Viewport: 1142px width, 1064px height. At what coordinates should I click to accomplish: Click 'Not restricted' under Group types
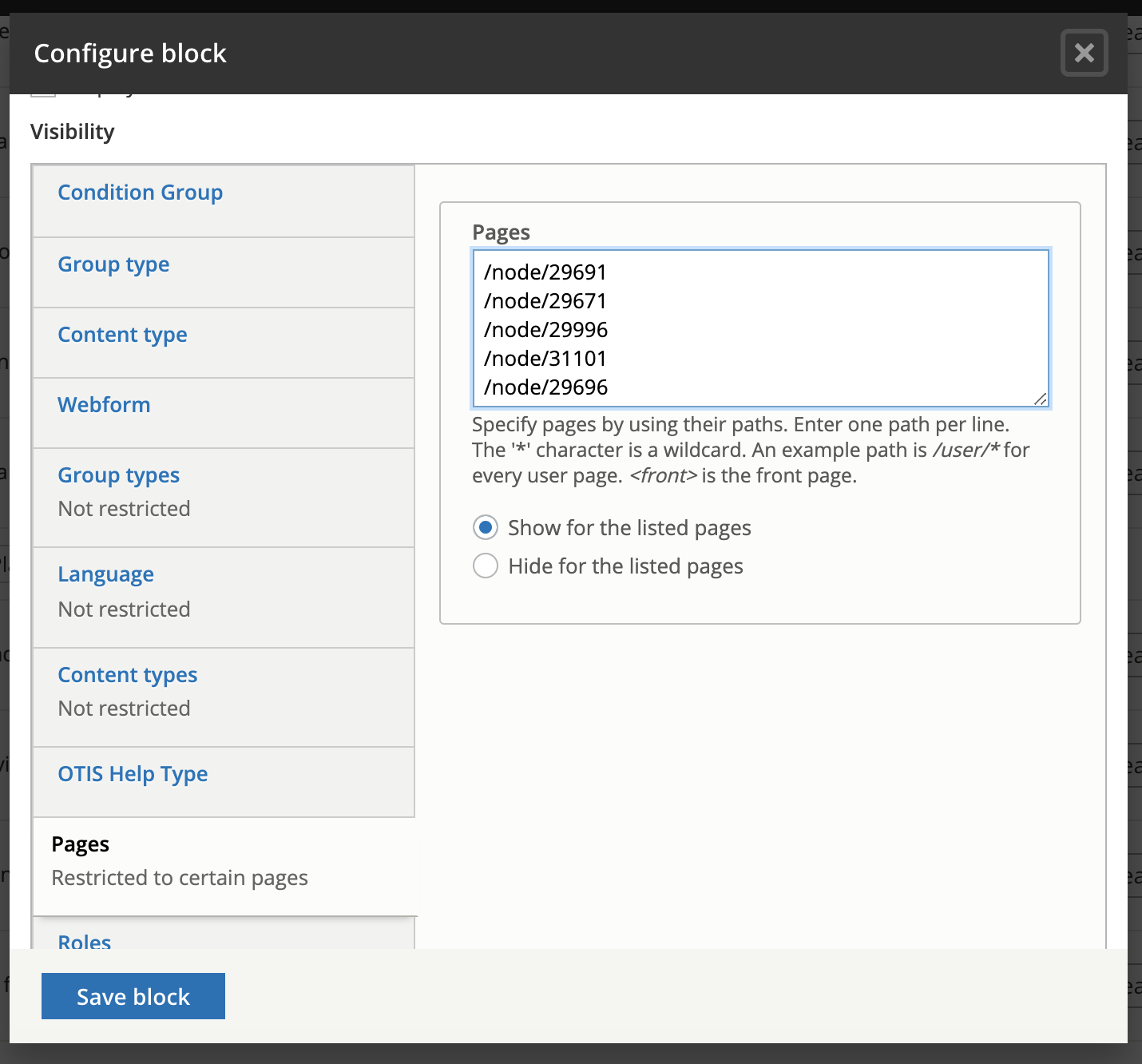(124, 509)
